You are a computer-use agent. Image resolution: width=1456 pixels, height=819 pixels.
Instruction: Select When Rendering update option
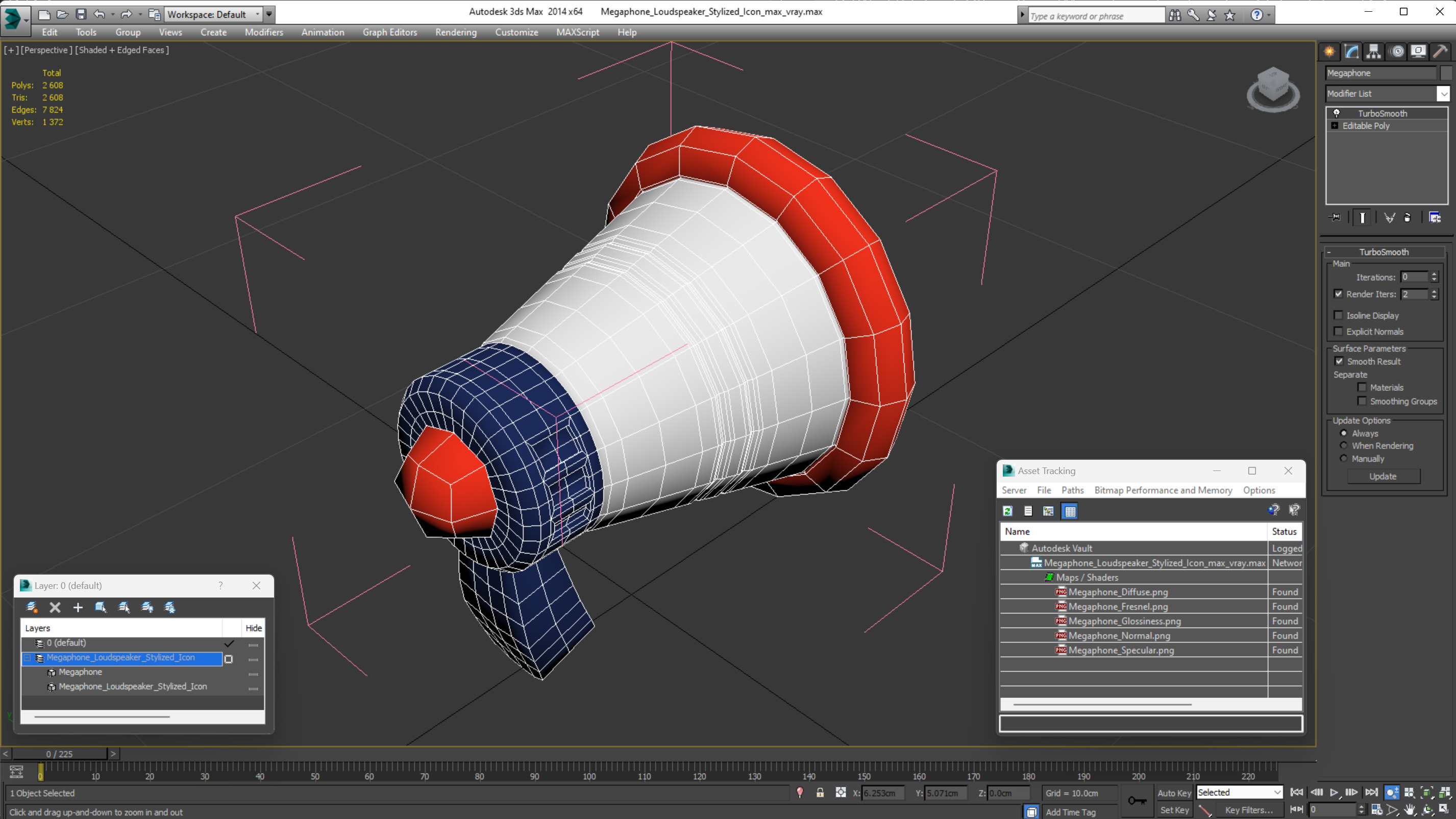pyautogui.click(x=1344, y=446)
